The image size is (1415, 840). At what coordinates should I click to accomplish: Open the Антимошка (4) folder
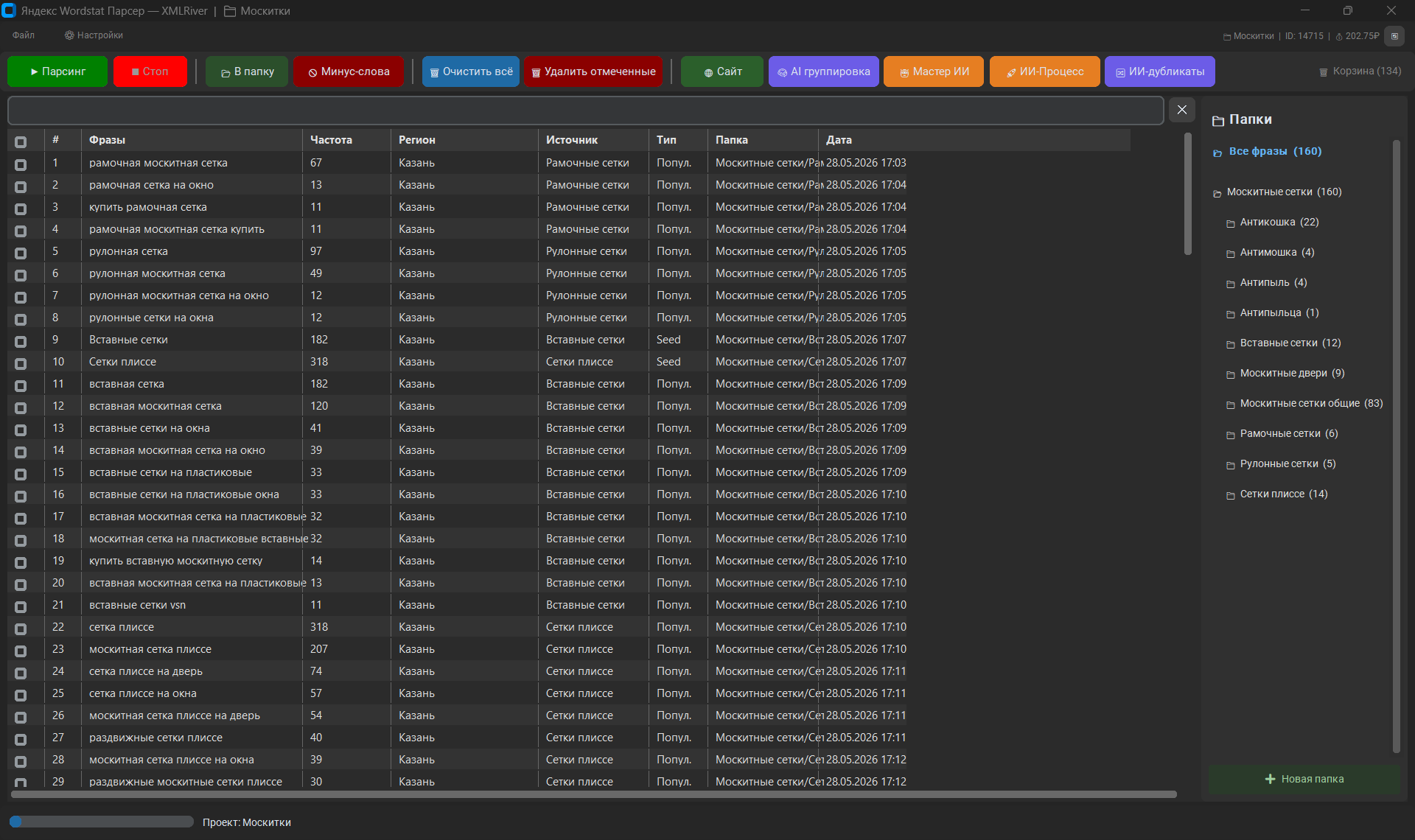coord(1277,252)
